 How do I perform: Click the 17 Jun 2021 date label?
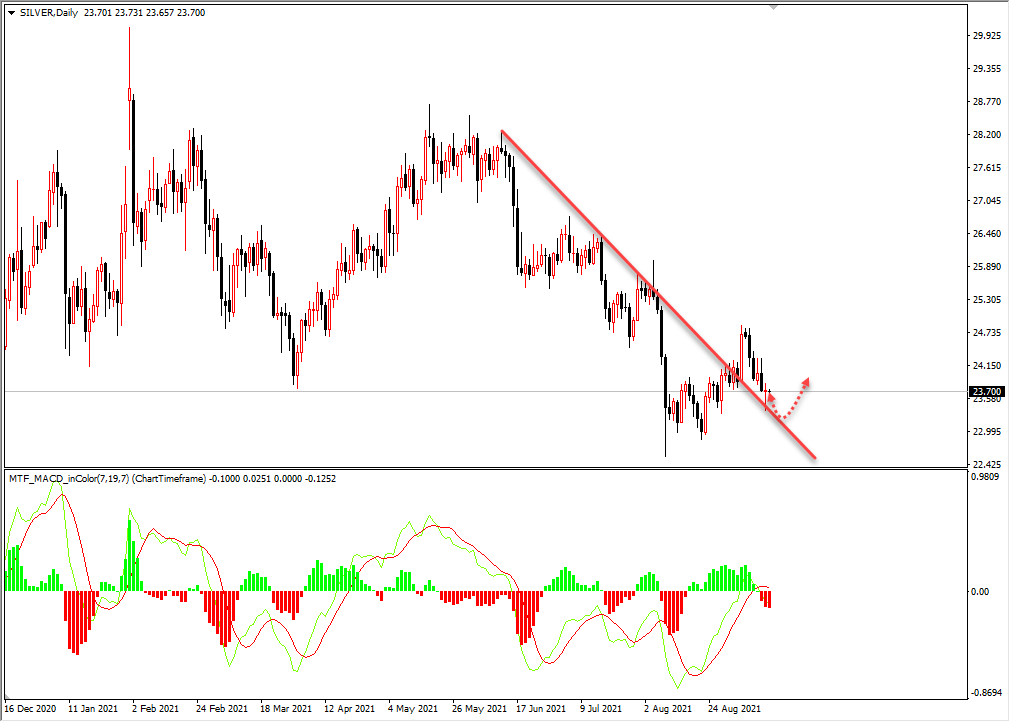click(x=540, y=708)
